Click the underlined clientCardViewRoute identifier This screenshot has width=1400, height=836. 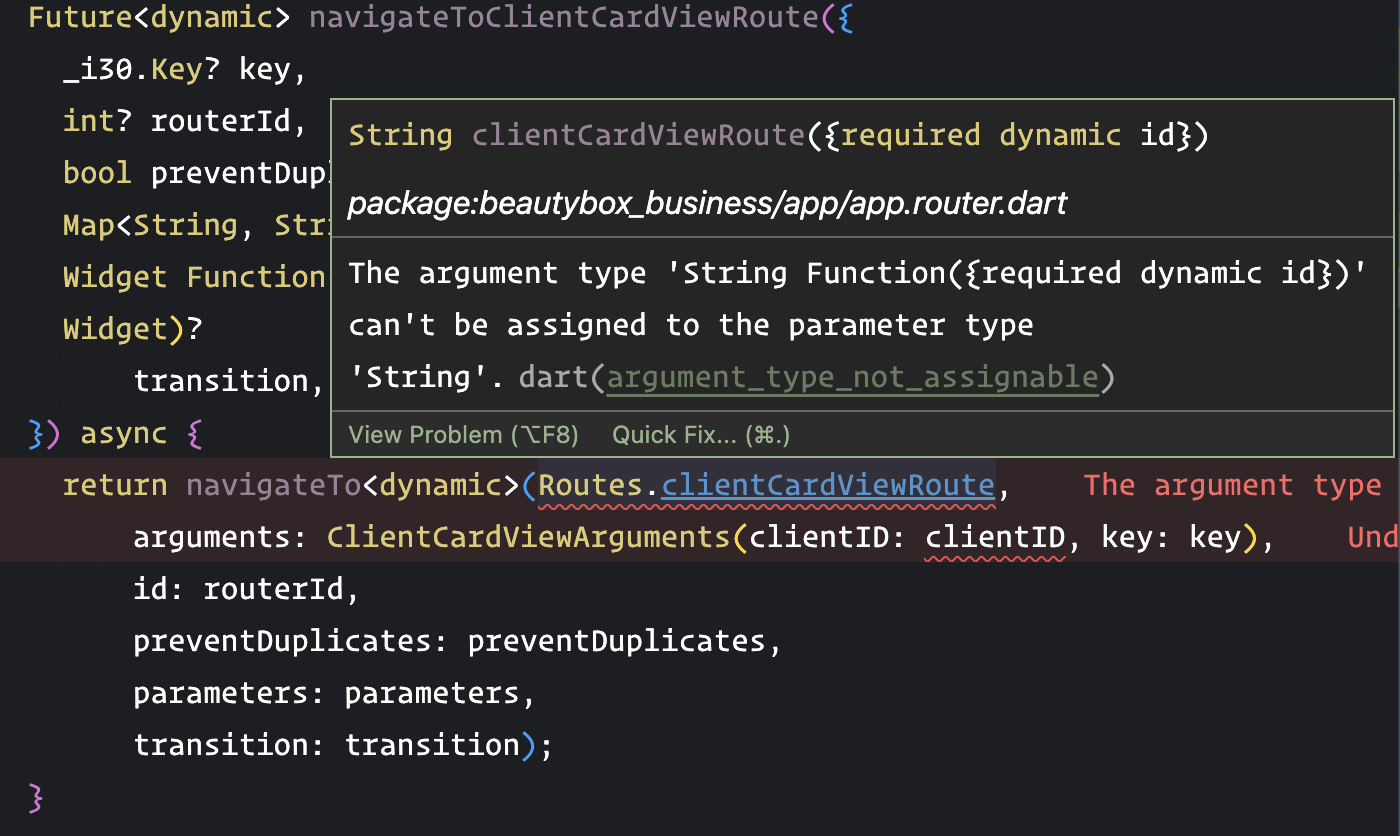click(828, 485)
